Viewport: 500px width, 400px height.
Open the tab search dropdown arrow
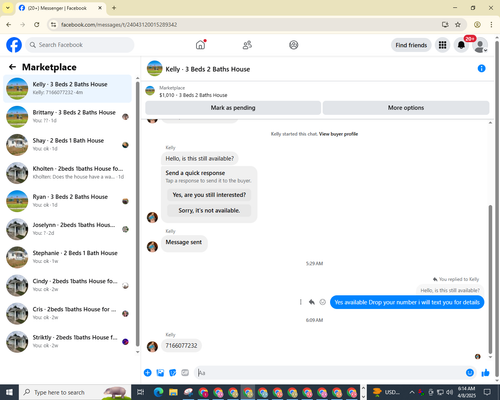8,8
